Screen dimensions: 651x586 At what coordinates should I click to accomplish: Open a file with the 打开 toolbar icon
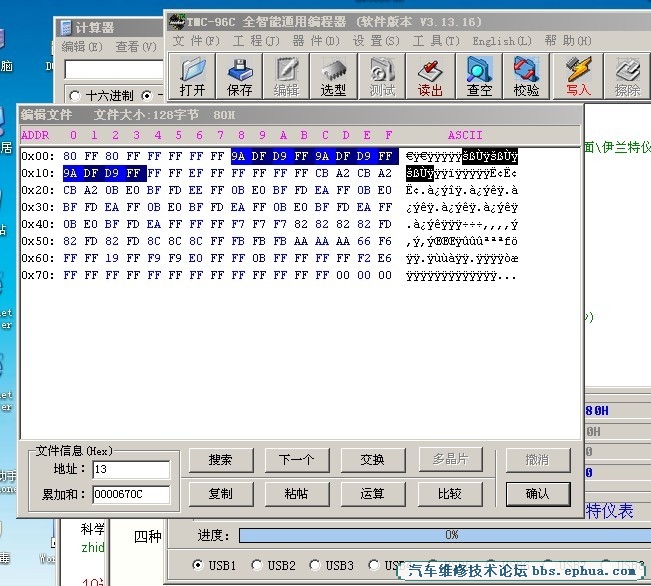click(192, 76)
